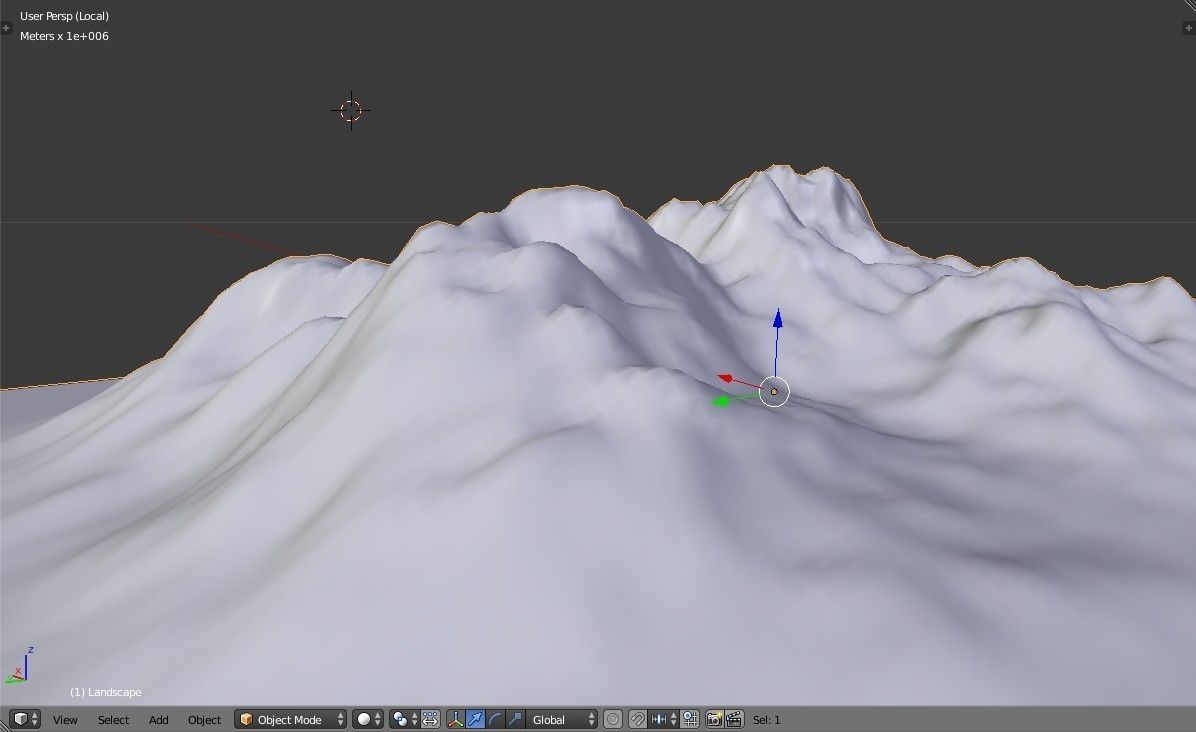Open the pivot point selector

[x=403, y=719]
